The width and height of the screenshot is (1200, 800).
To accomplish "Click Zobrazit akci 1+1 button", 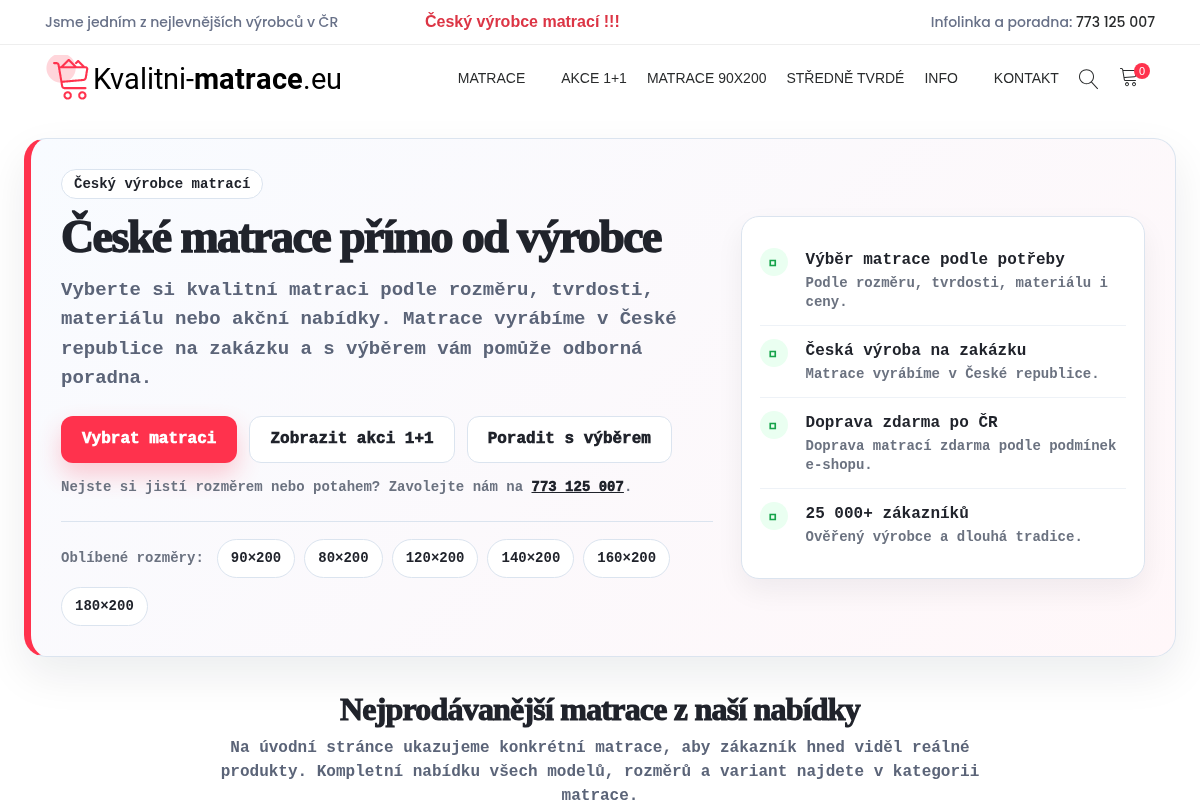I will [x=352, y=439].
